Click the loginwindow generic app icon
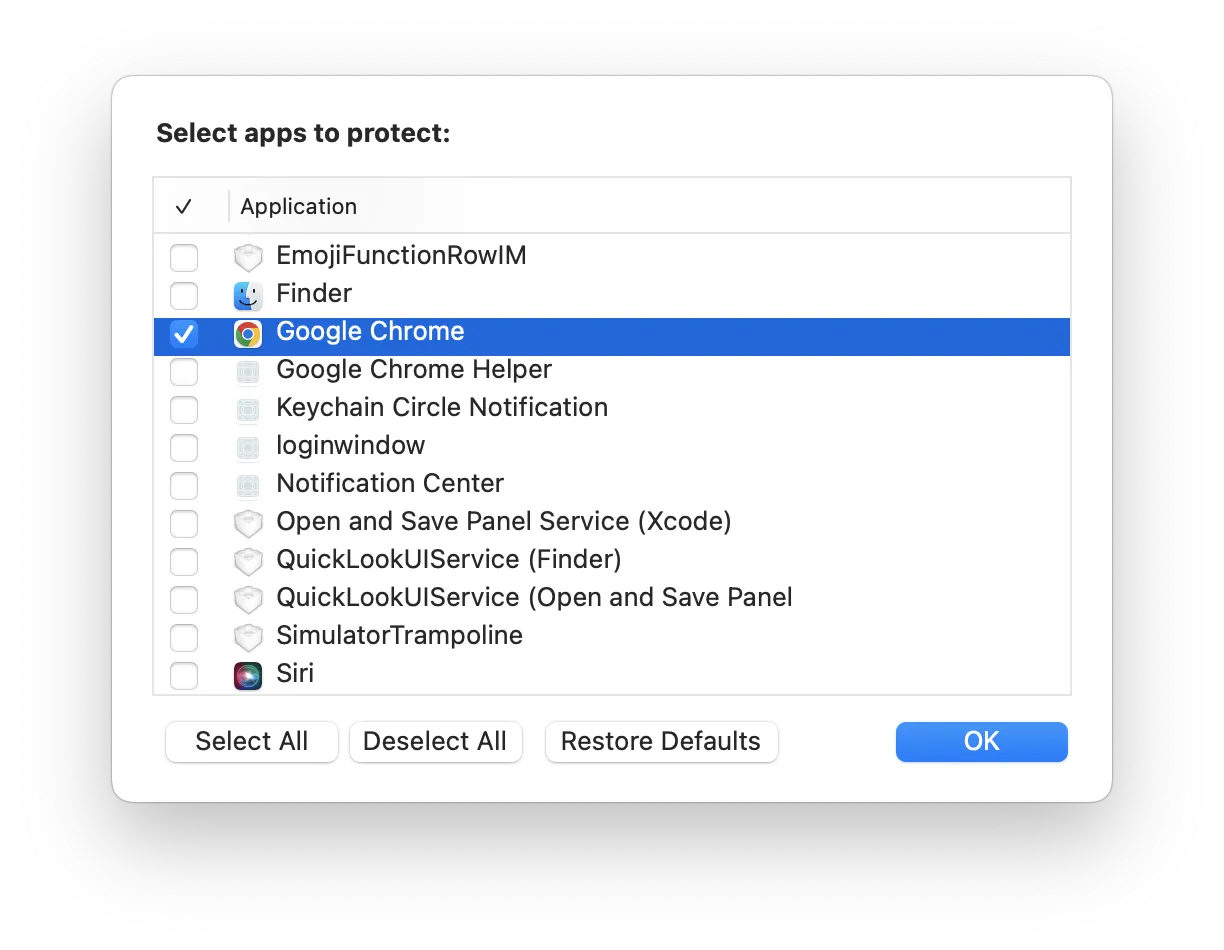 click(247, 447)
